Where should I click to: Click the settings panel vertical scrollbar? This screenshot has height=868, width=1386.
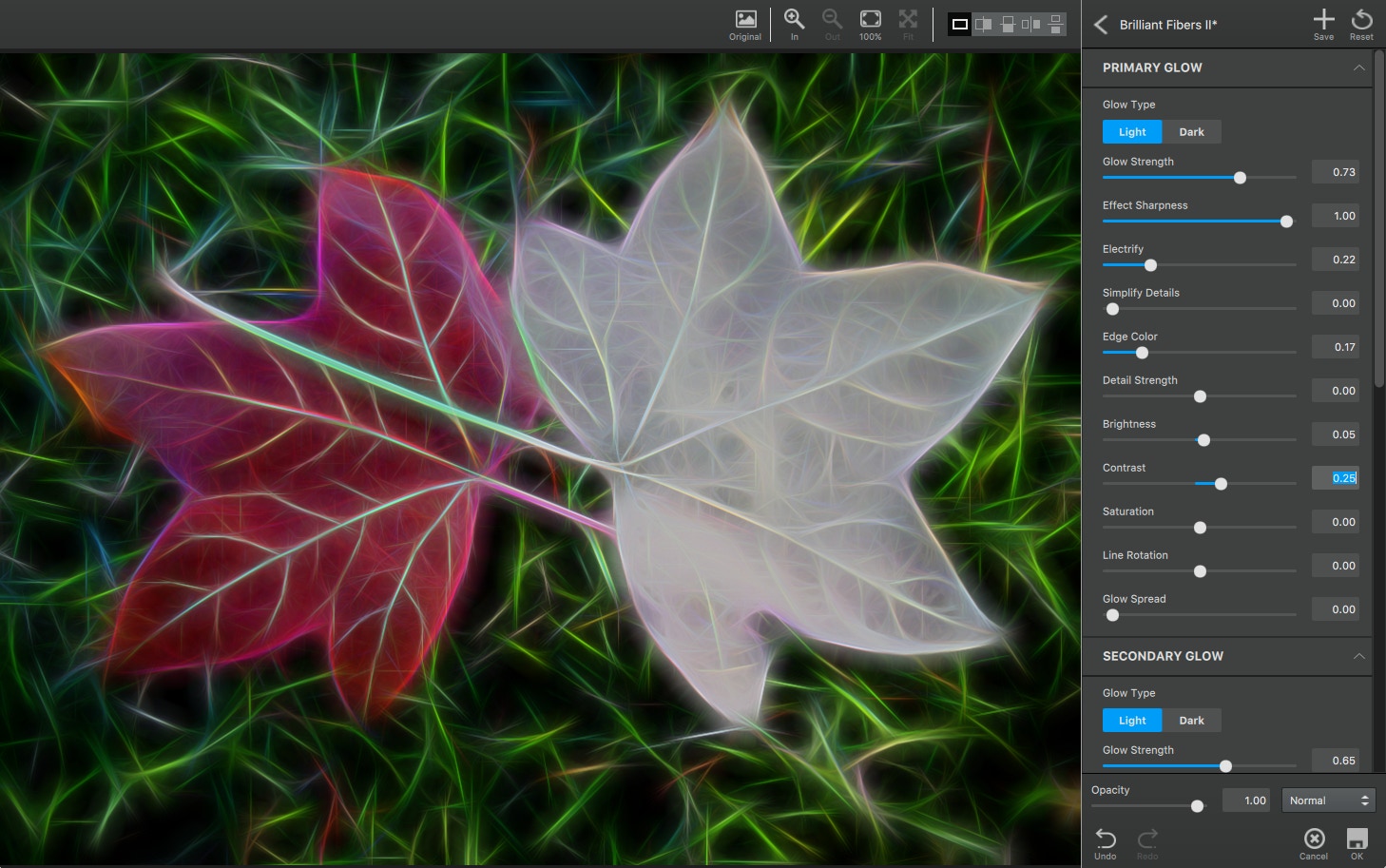click(x=1379, y=219)
